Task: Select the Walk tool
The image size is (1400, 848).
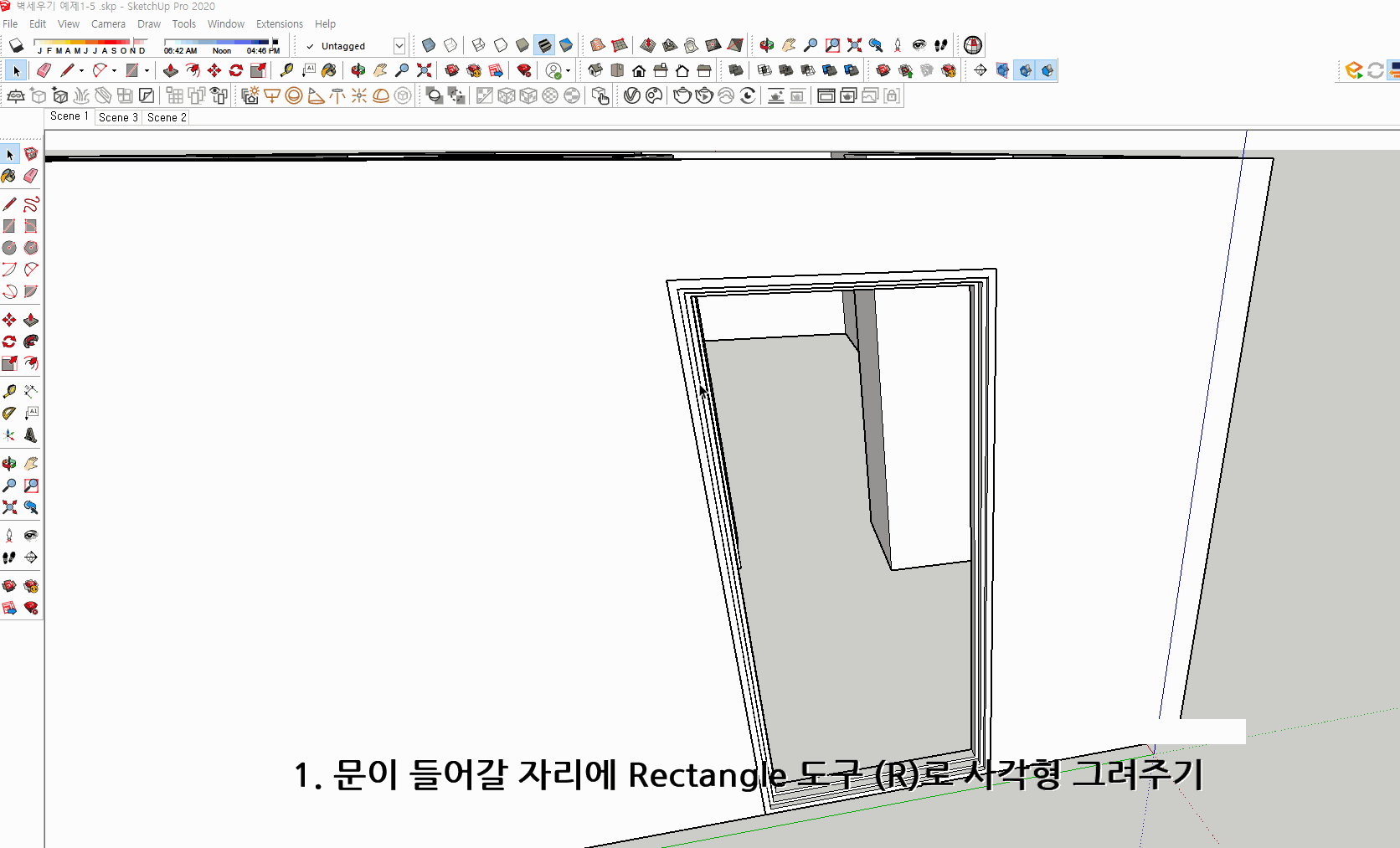Action: point(10,558)
